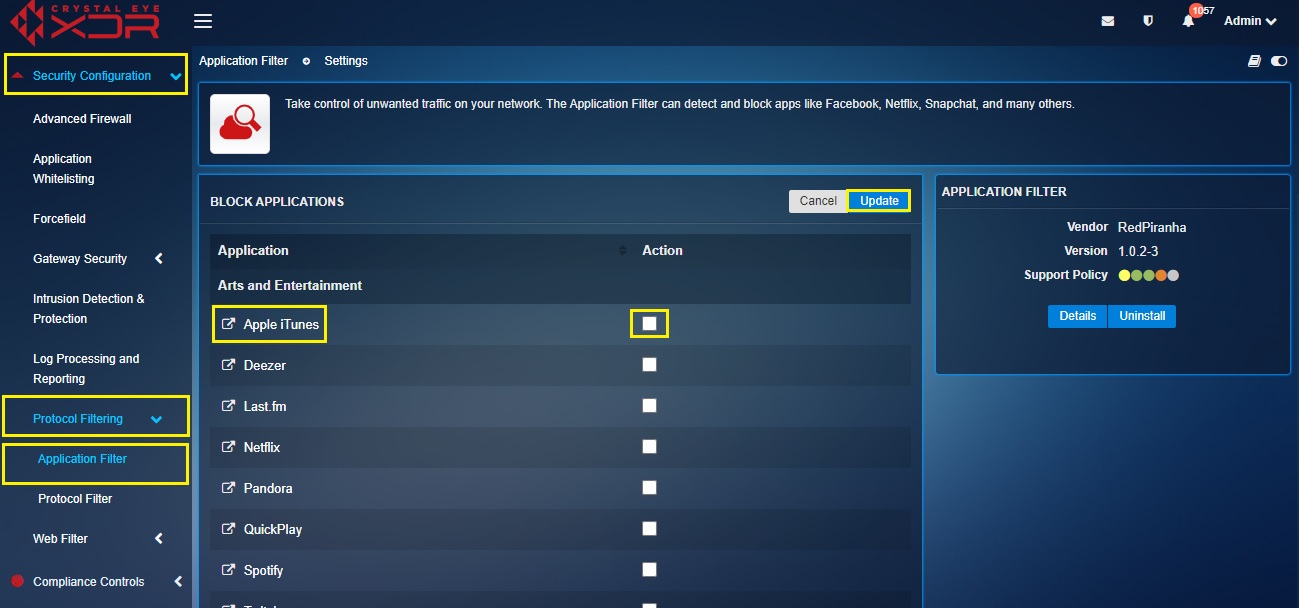Click the Application Filter cloud magnifier icon
Image resolution: width=1299 pixels, height=608 pixels.
240,124
